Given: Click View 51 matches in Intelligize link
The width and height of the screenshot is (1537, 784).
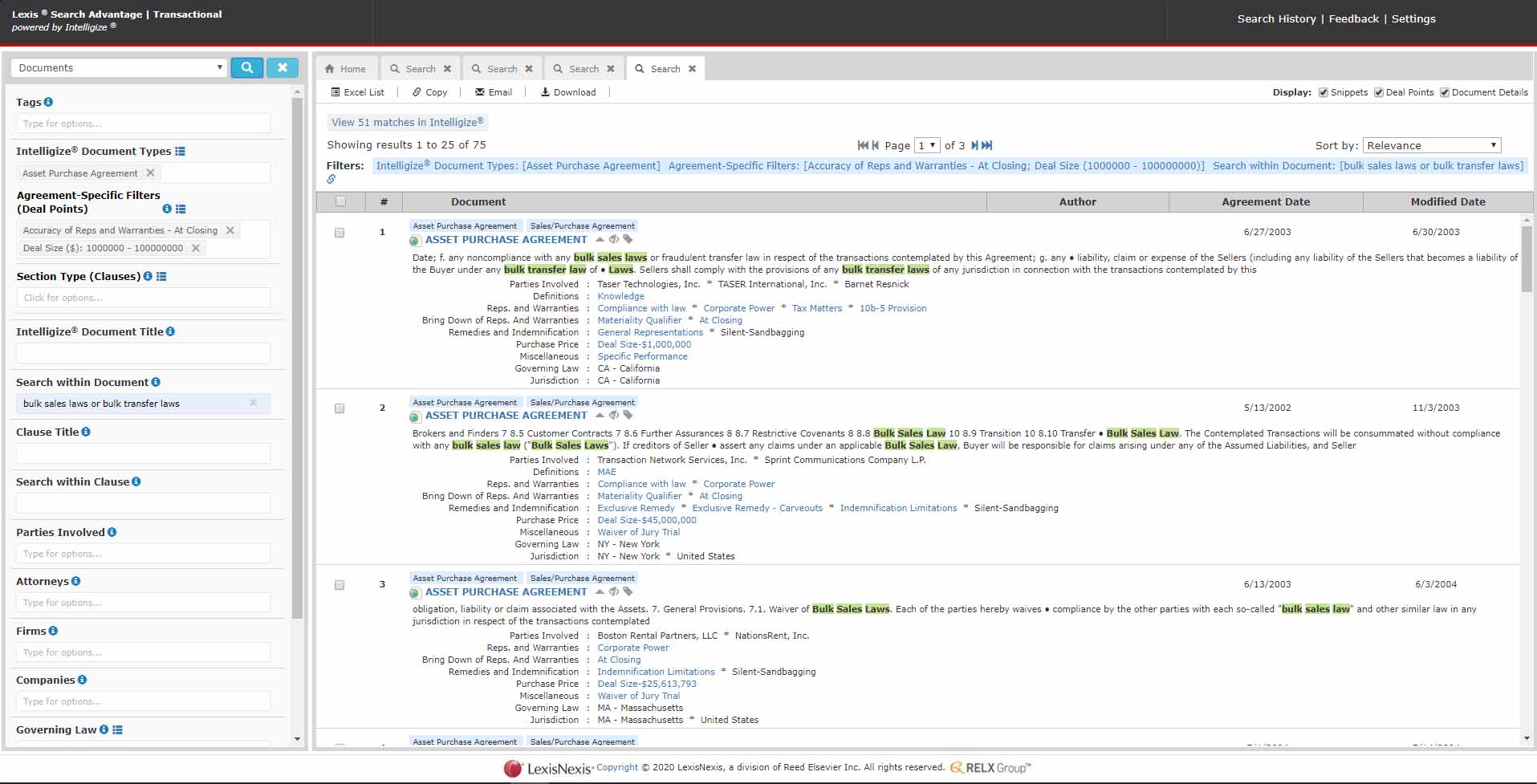Looking at the screenshot, I should [407, 123].
